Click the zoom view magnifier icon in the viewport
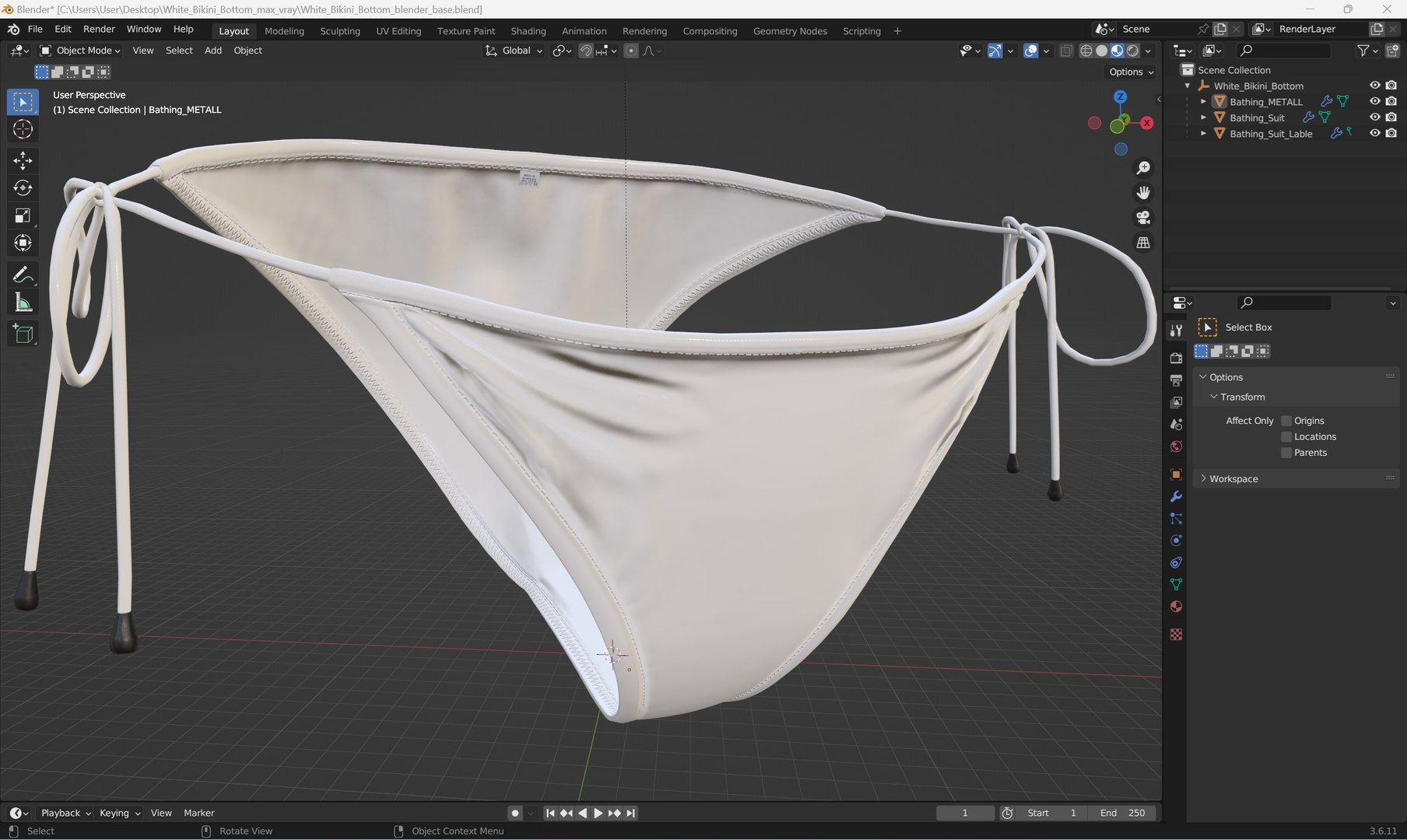Screen dimensions: 1407x840 [1143, 168]
